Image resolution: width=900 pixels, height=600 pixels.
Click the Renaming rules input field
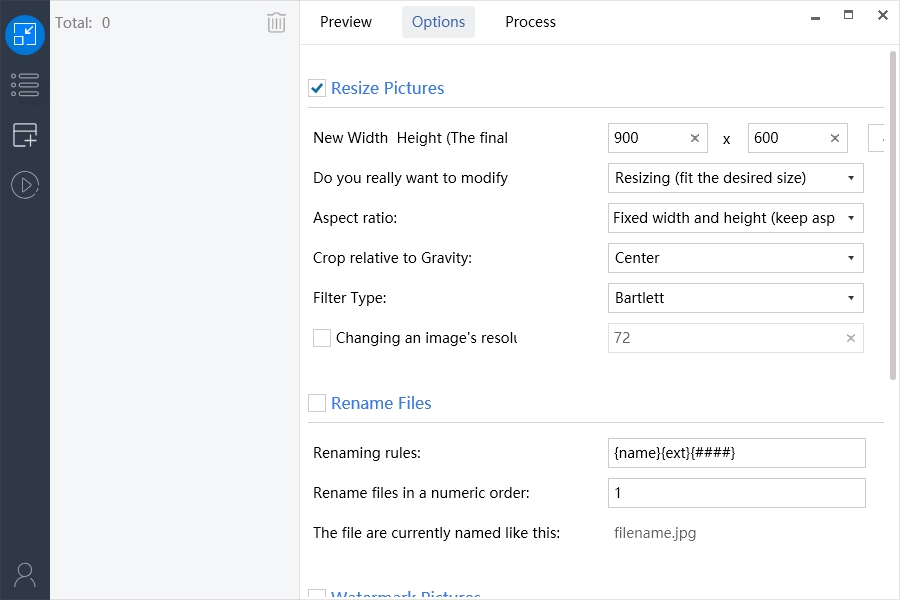(x=736, y=453)
